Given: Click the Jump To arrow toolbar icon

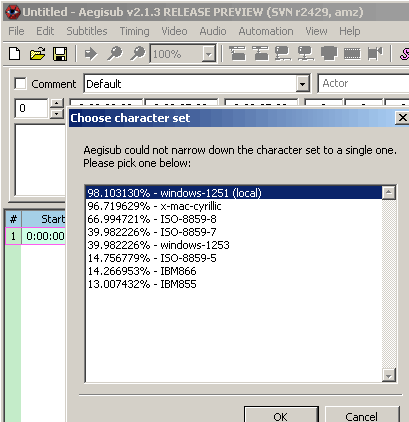Looking at the screenshot, I should pyautogui.click(x=90, y=54).
